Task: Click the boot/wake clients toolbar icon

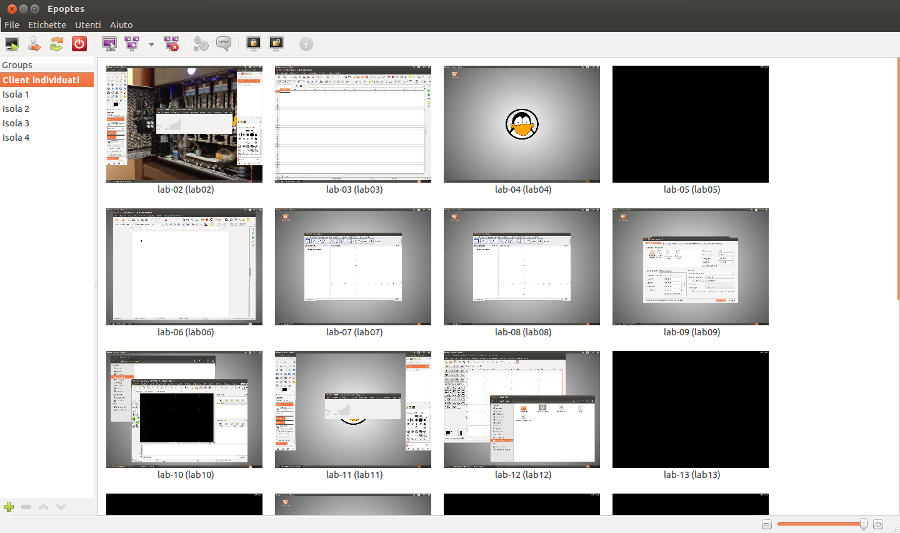Action: click(x=12, y=44)
